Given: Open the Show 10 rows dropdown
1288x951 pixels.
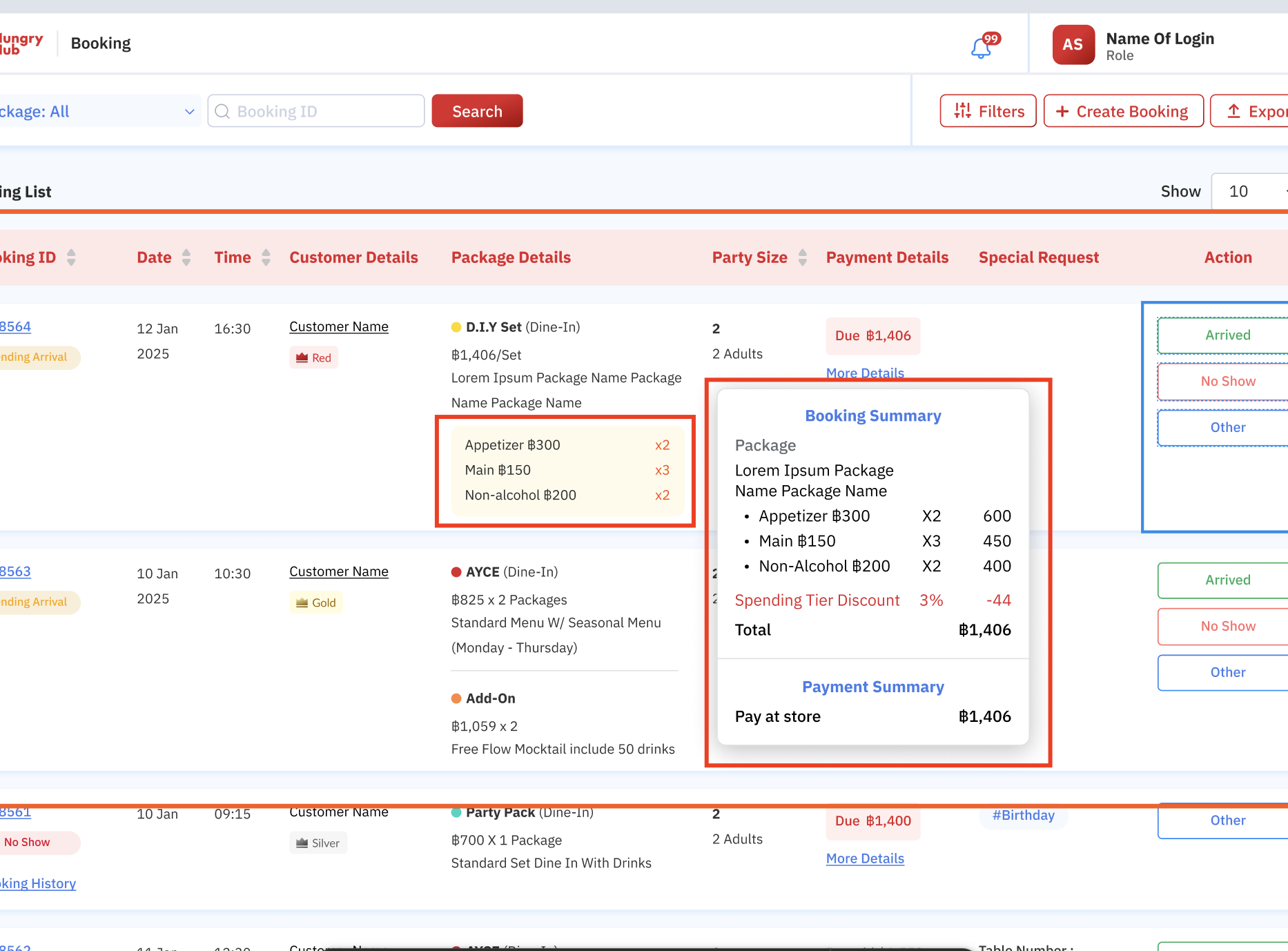Looking at the screenshot, I should pos(1249,191).
